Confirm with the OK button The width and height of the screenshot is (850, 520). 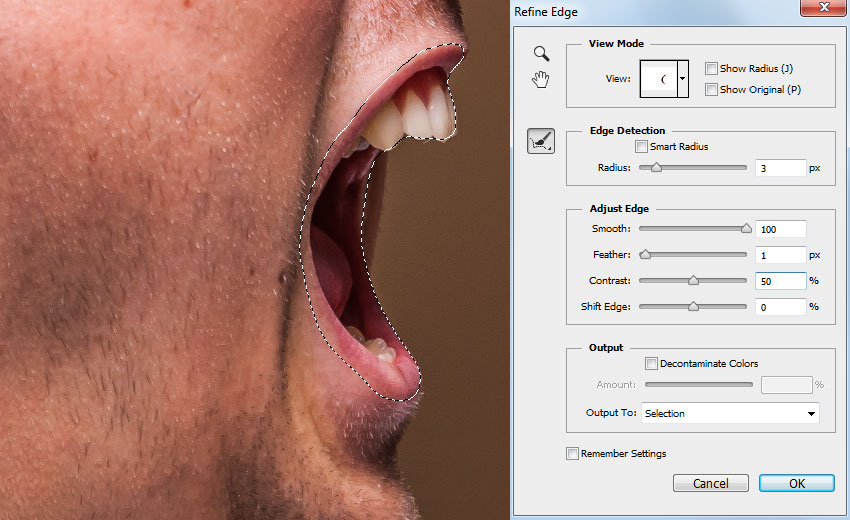point(797,483)
